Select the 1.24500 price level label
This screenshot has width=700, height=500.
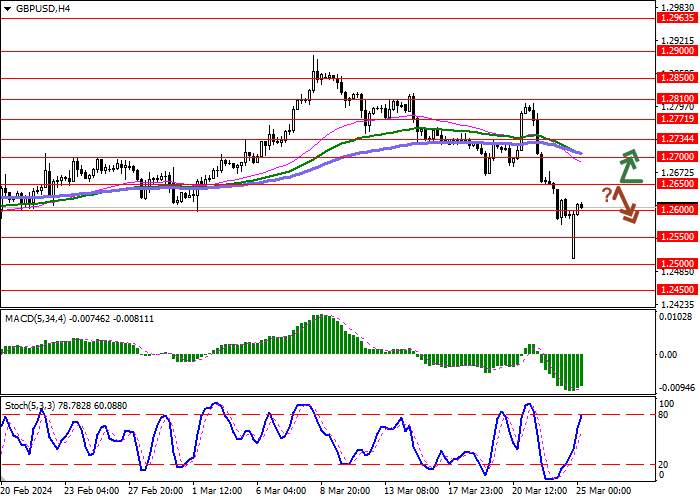(678, 290)
